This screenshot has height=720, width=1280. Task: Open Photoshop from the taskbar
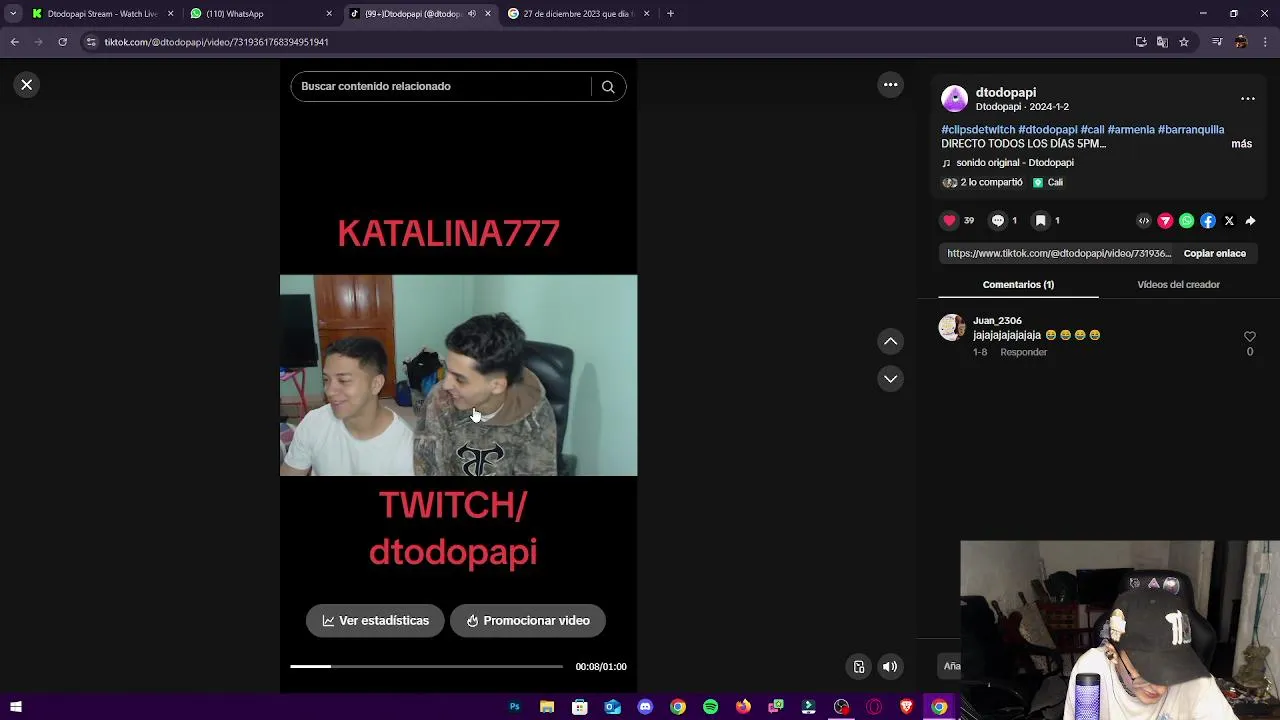(x=514, y=707)
